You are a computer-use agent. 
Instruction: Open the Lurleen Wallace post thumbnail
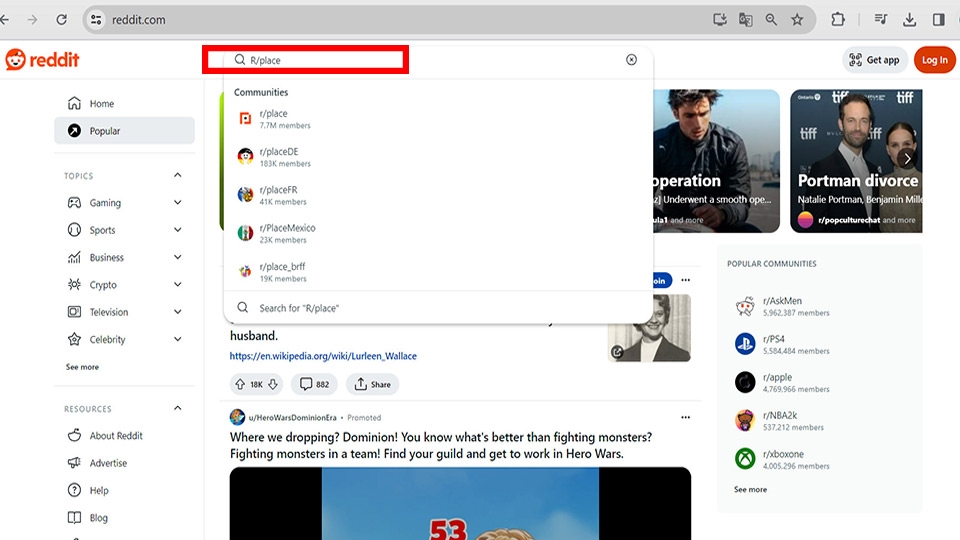coord(649,328)
